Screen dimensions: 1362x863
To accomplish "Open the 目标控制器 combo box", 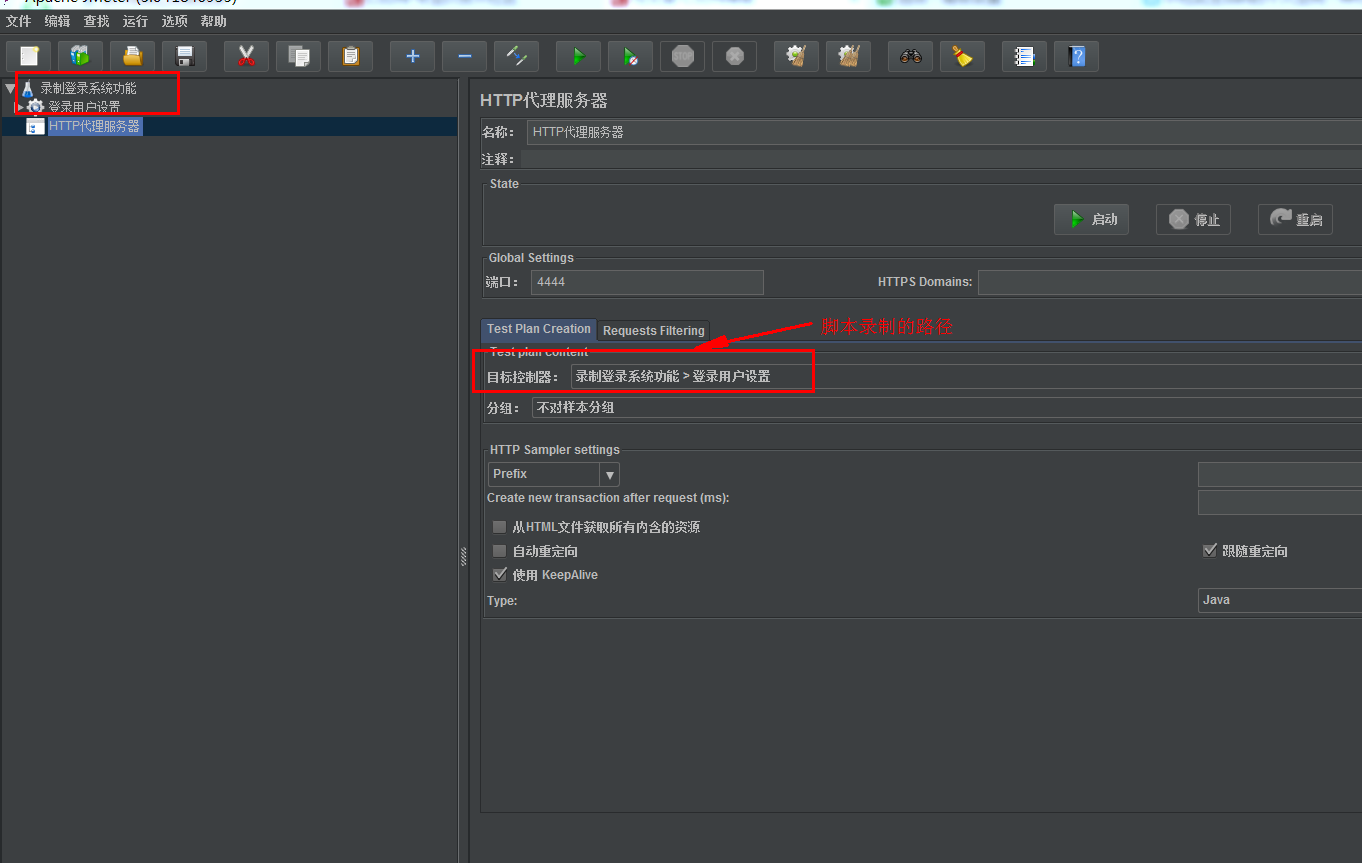I will (x=966, y=376).
